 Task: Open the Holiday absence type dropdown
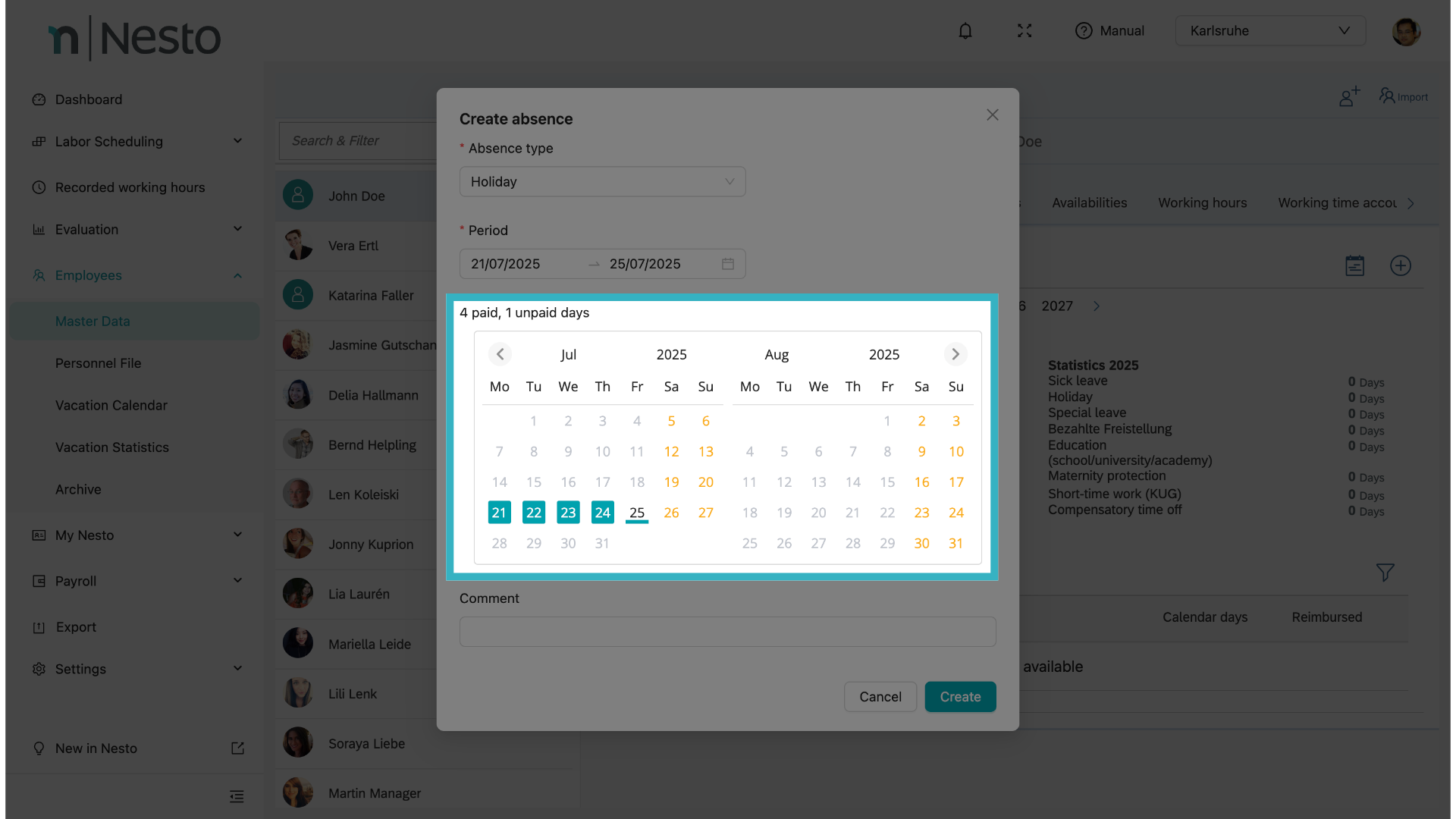coord(602,182)
